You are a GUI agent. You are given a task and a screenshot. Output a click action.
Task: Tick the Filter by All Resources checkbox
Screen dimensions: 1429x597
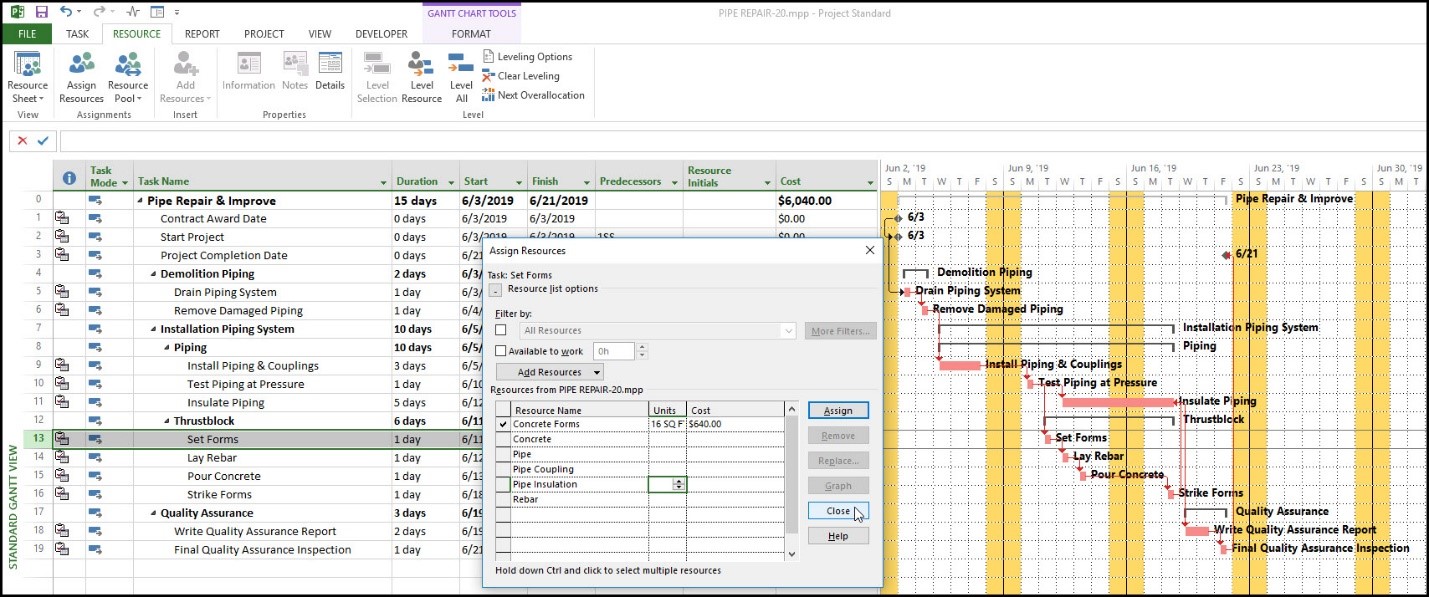(501, 330)
